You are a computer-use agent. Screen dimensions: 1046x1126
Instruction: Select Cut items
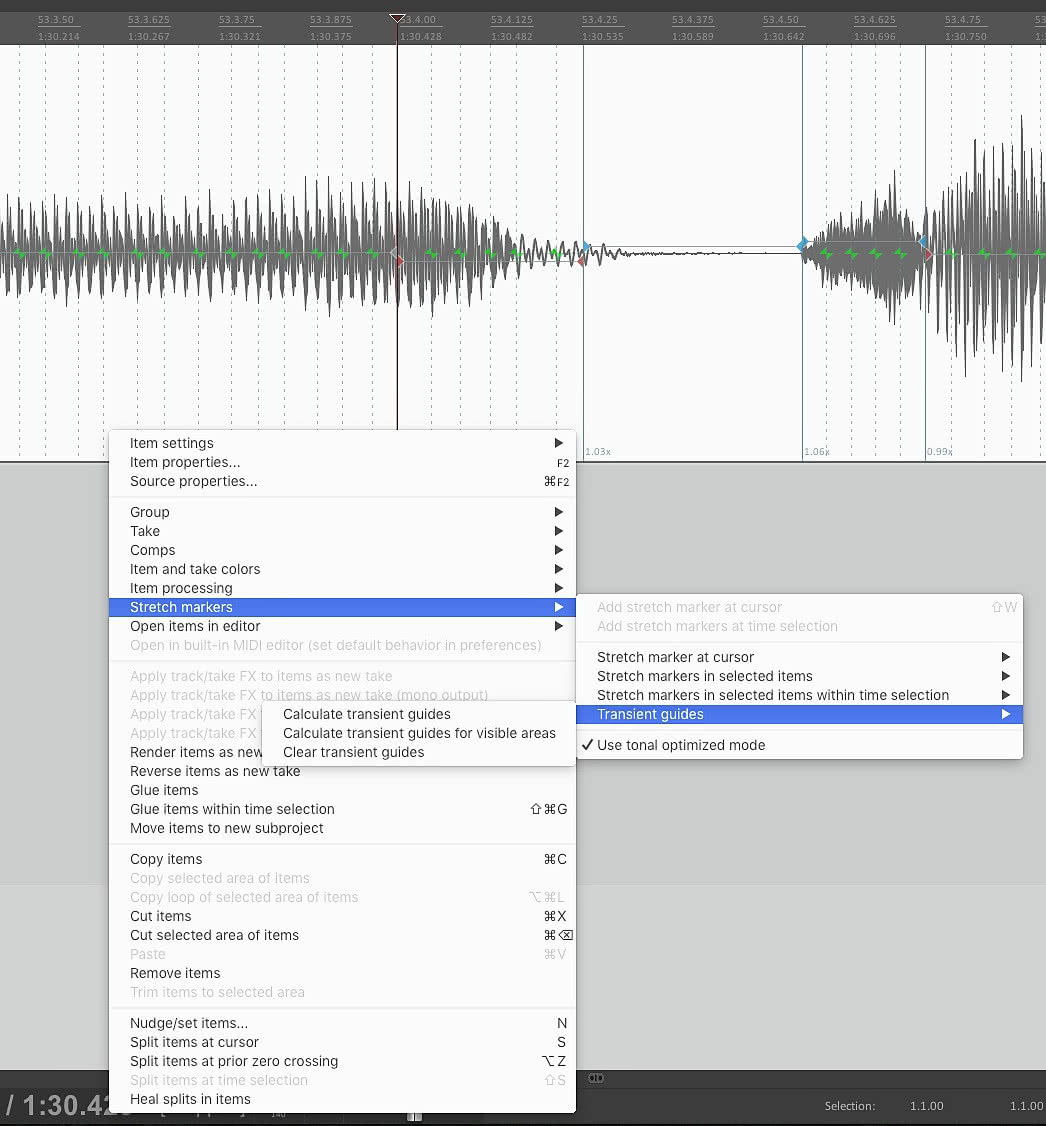(342, 916)
